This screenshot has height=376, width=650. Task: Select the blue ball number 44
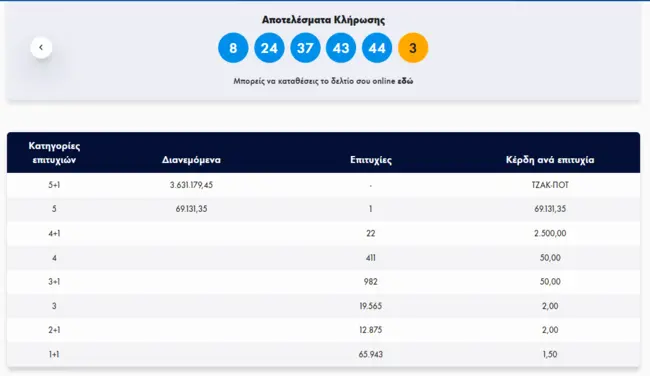377,48
